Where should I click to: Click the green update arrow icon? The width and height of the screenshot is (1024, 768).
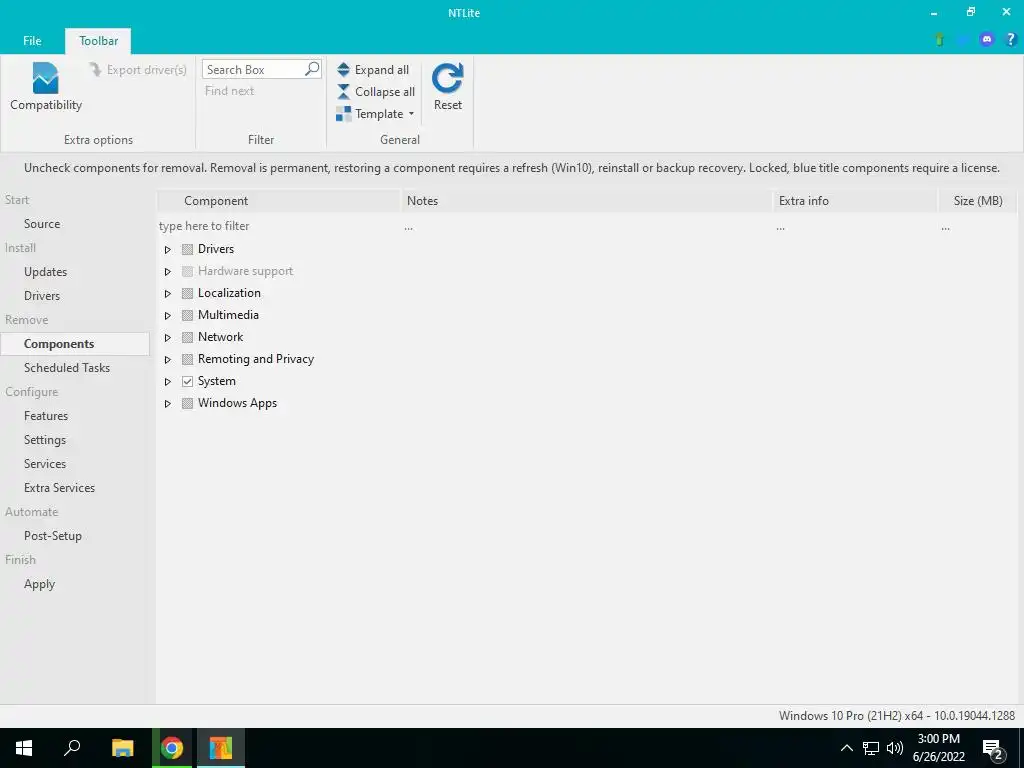(x=940, y=40)
